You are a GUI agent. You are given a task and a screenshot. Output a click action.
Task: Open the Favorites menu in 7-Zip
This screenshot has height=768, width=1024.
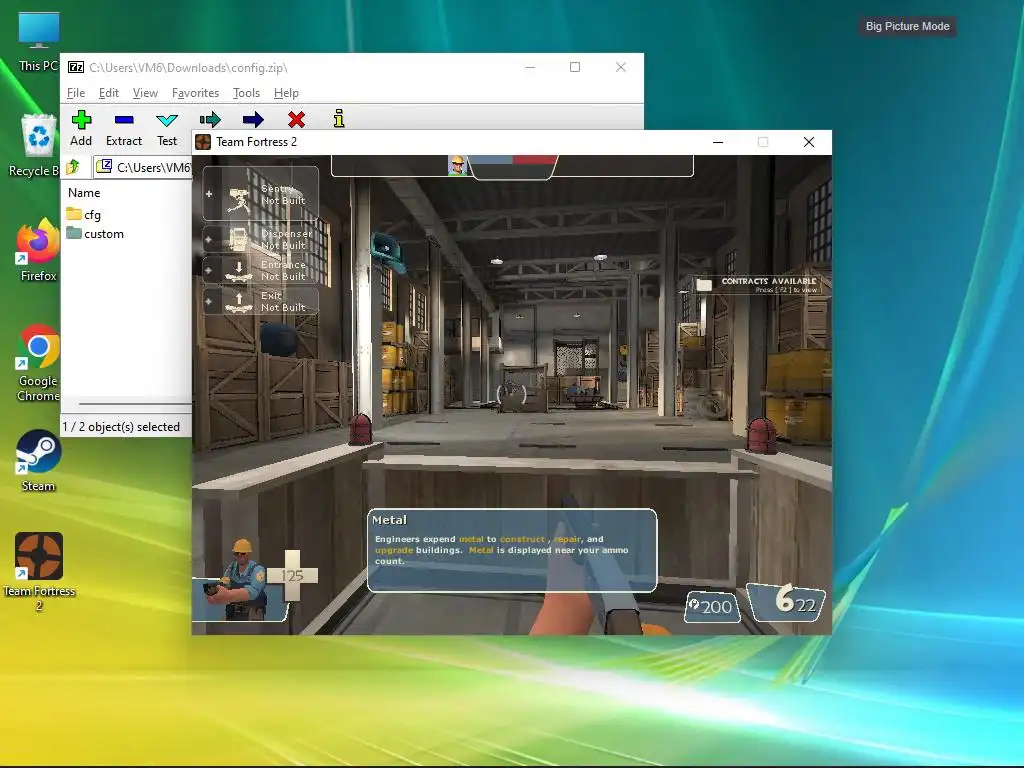point(195,93)
